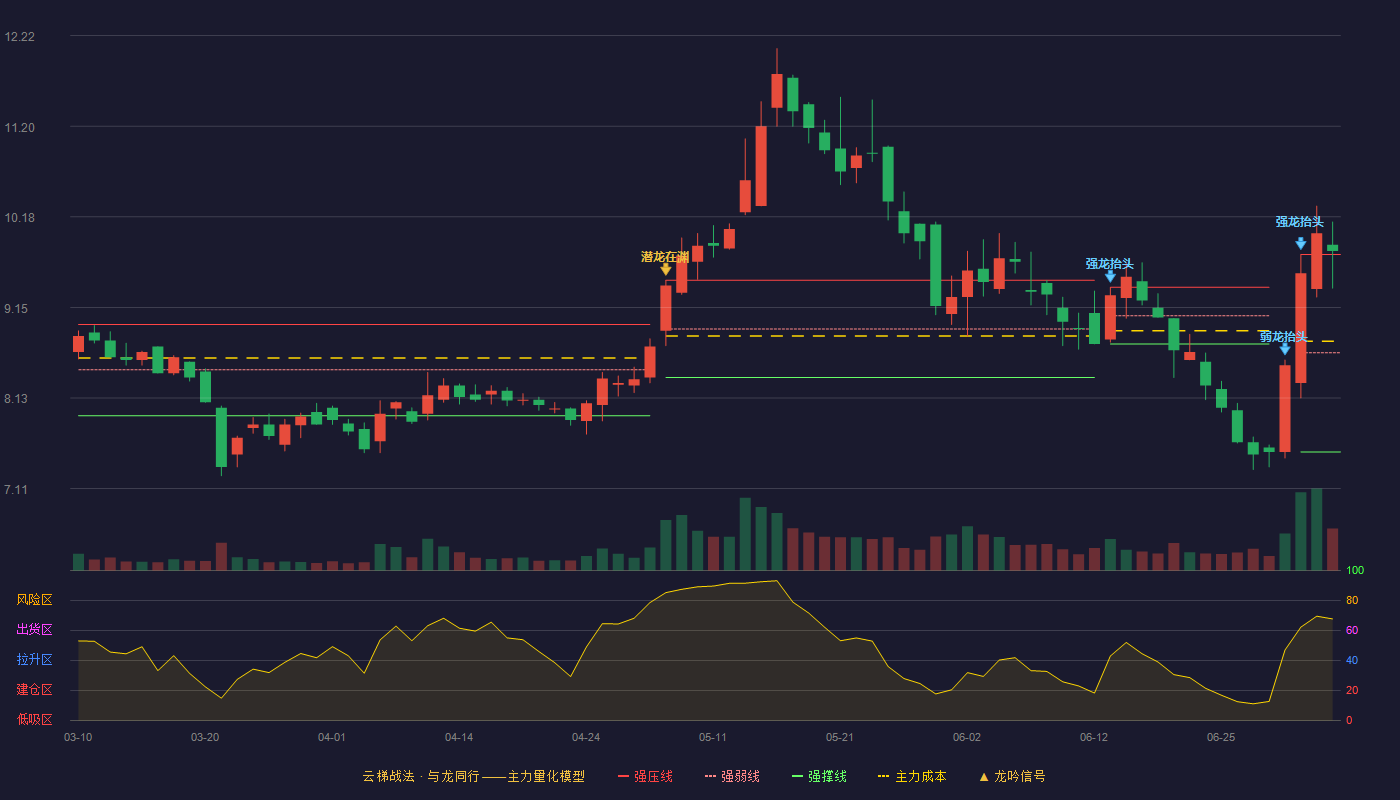1400x800 pixels.
Task: Click the 拉升区 zone label
Action: coord(34,660)
